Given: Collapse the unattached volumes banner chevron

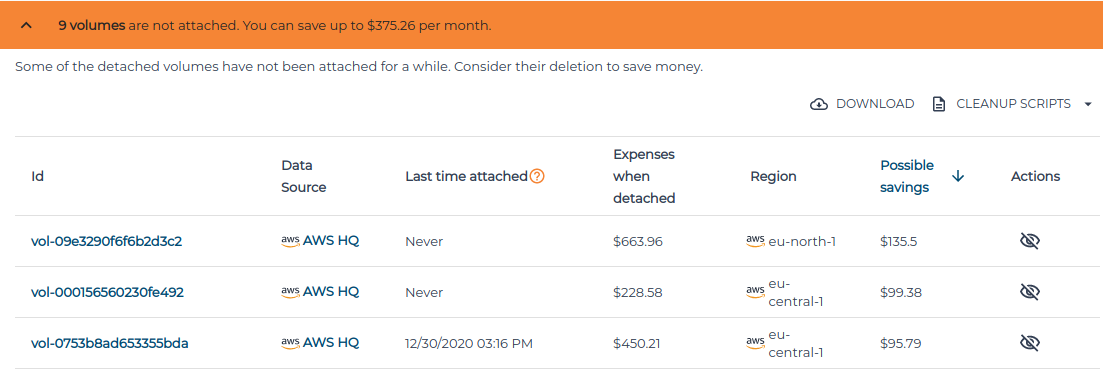Looking at the screenshot, I should click(27, 25).
